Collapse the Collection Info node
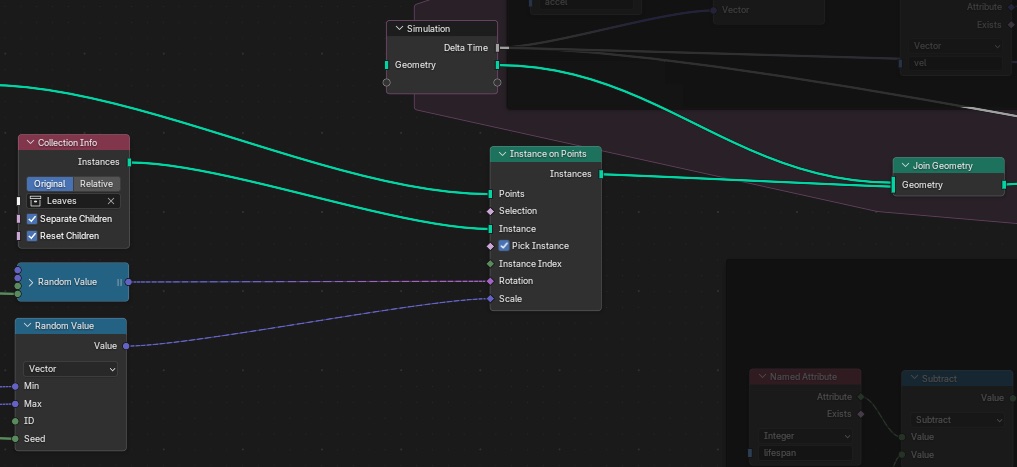Viewport: 1017px width, 467px height. coord(30,143)
